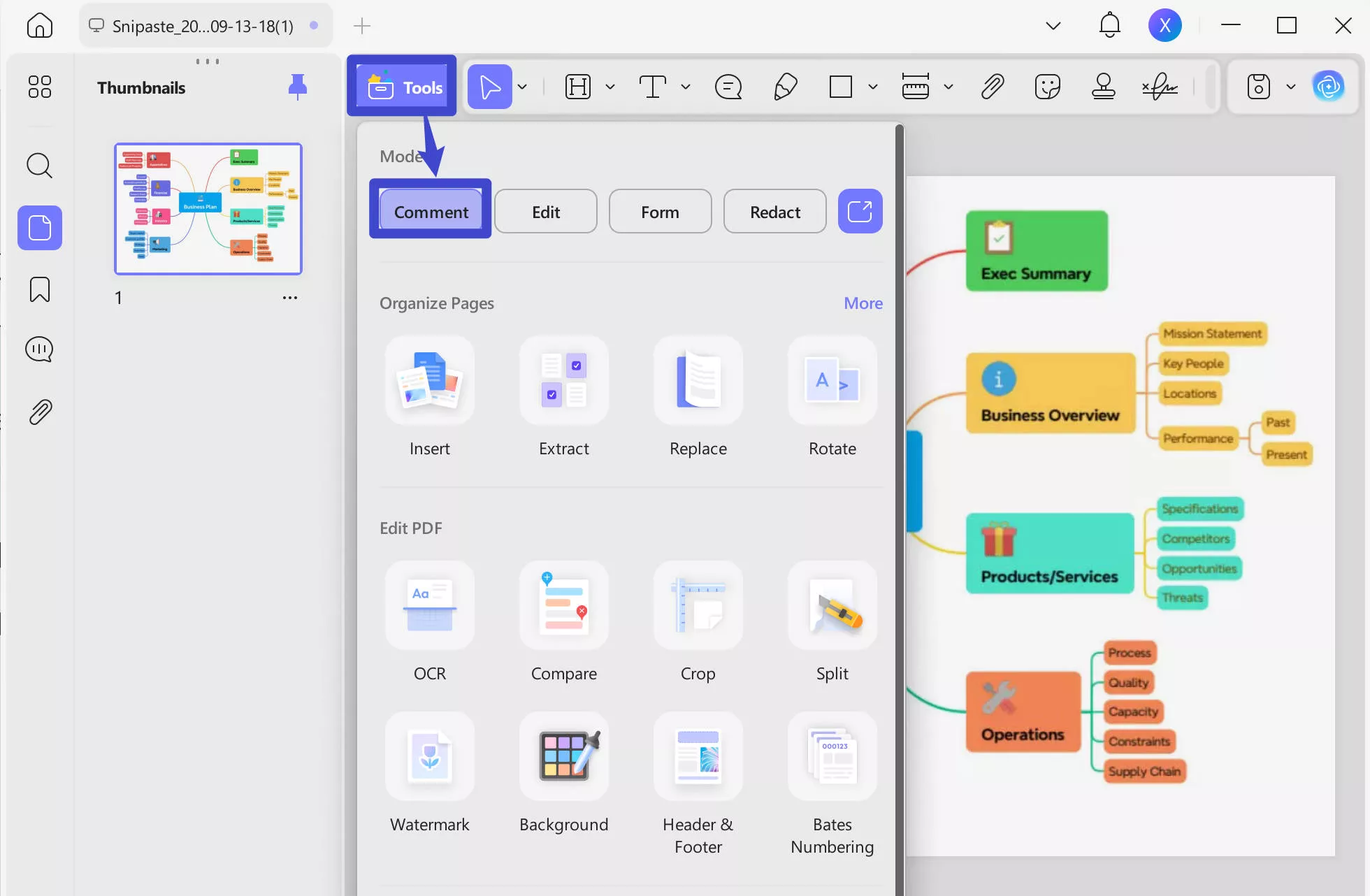Click the sticker tool icon

pyautogui.click(x=1047, y=87)
